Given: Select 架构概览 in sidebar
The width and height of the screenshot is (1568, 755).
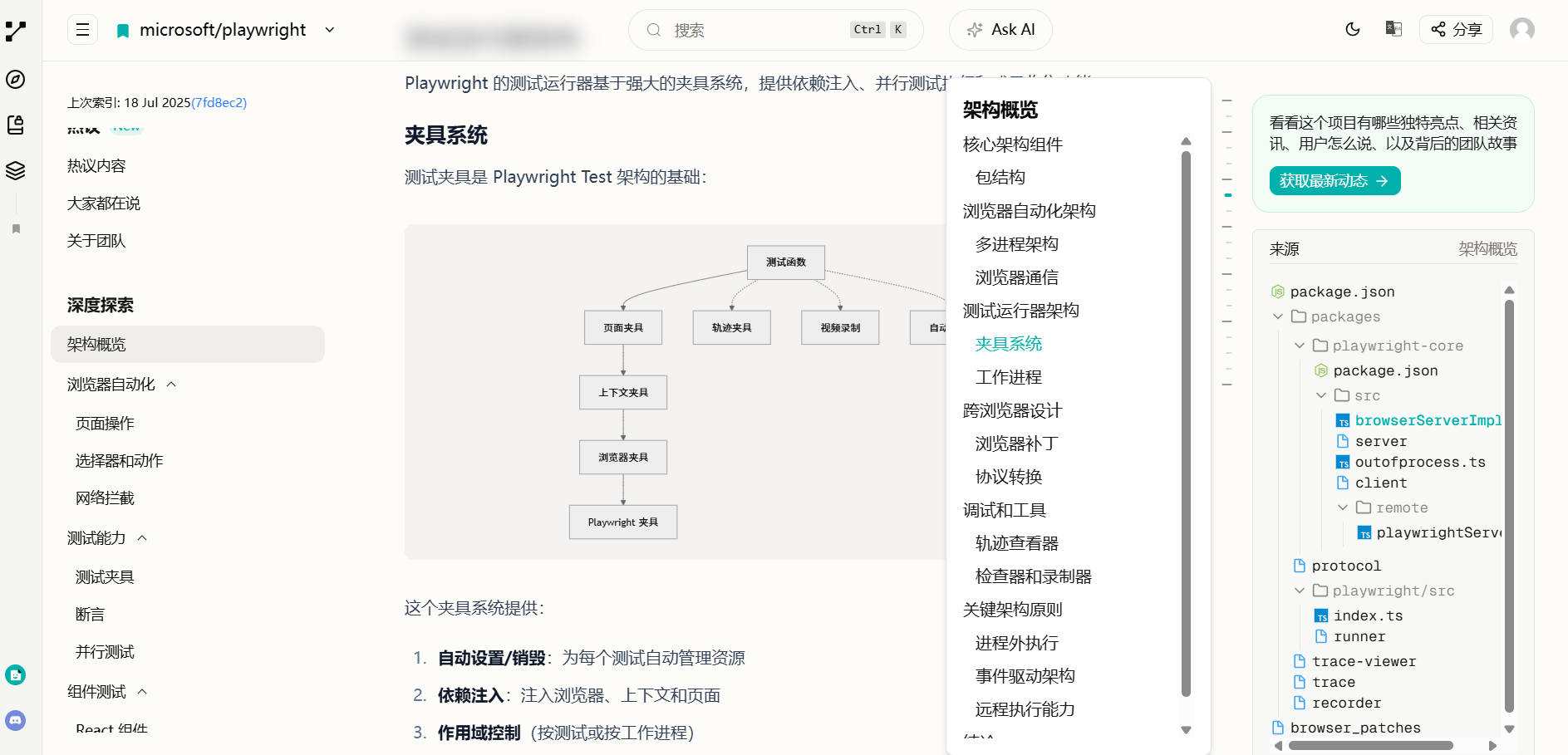Looking at the screenshot, I should (188, 344).
